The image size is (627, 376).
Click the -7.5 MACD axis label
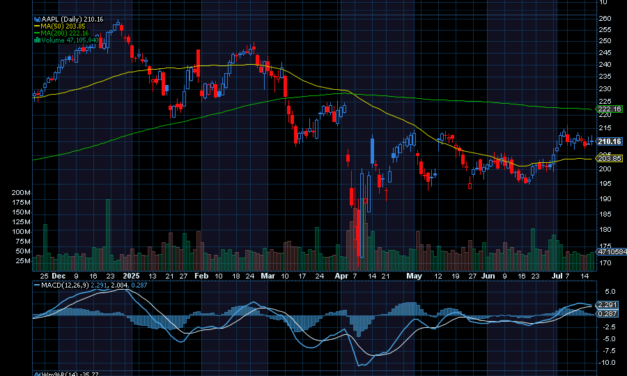point(608,351)
